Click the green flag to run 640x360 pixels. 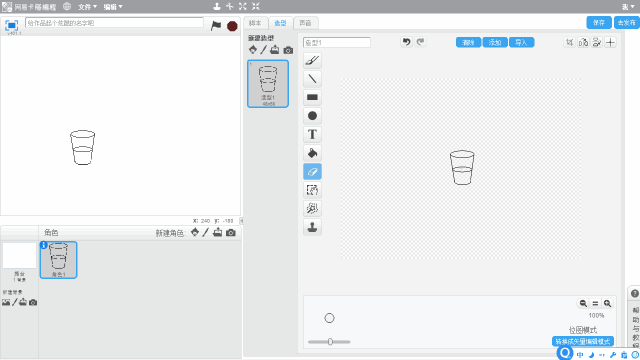216,26
